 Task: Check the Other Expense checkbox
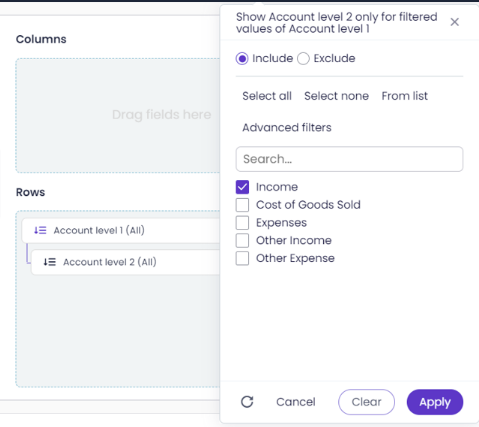click(x=242, y=258)
